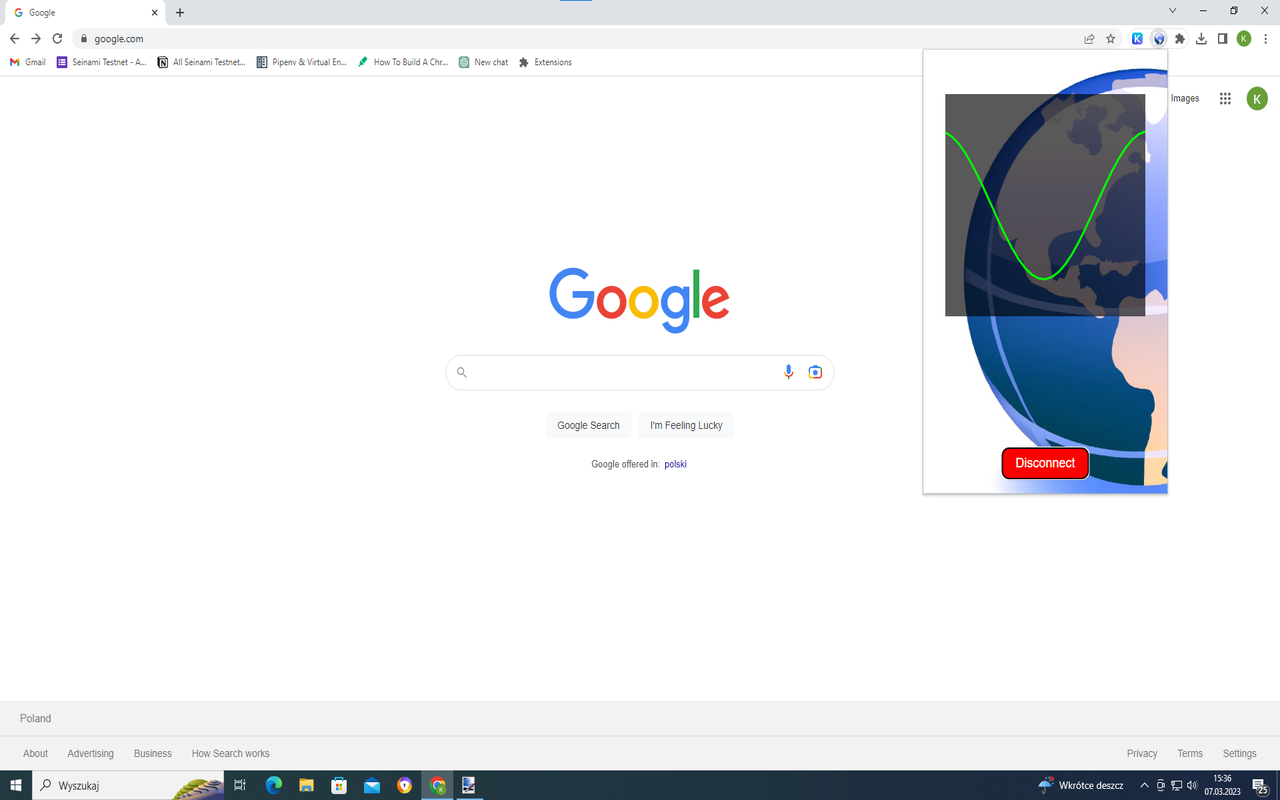Open All Seinami Testnet... bookmark
The height and width of the screenshot is (800, 1280).
202,62
